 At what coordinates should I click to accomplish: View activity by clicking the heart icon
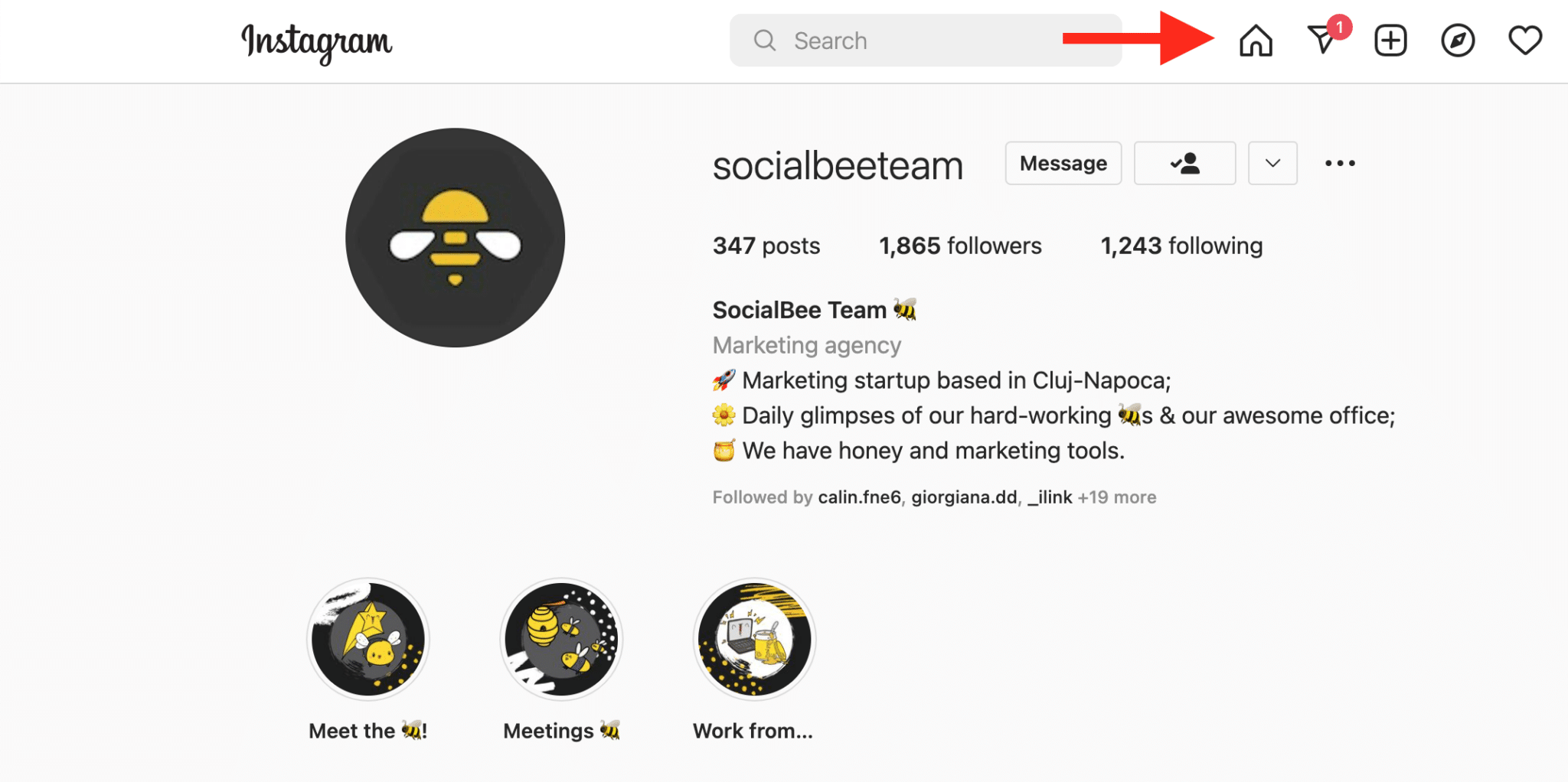[x=1524, y=41]
